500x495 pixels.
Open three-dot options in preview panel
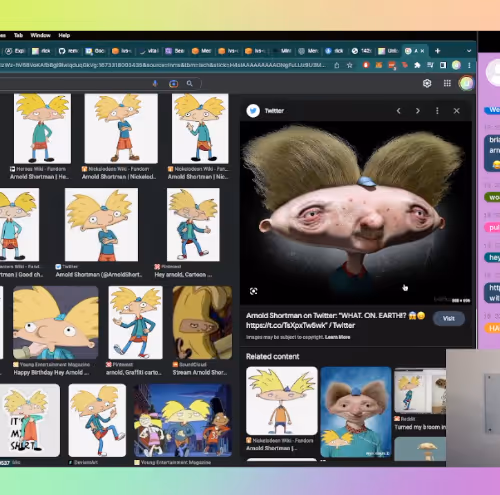point(437,111)
